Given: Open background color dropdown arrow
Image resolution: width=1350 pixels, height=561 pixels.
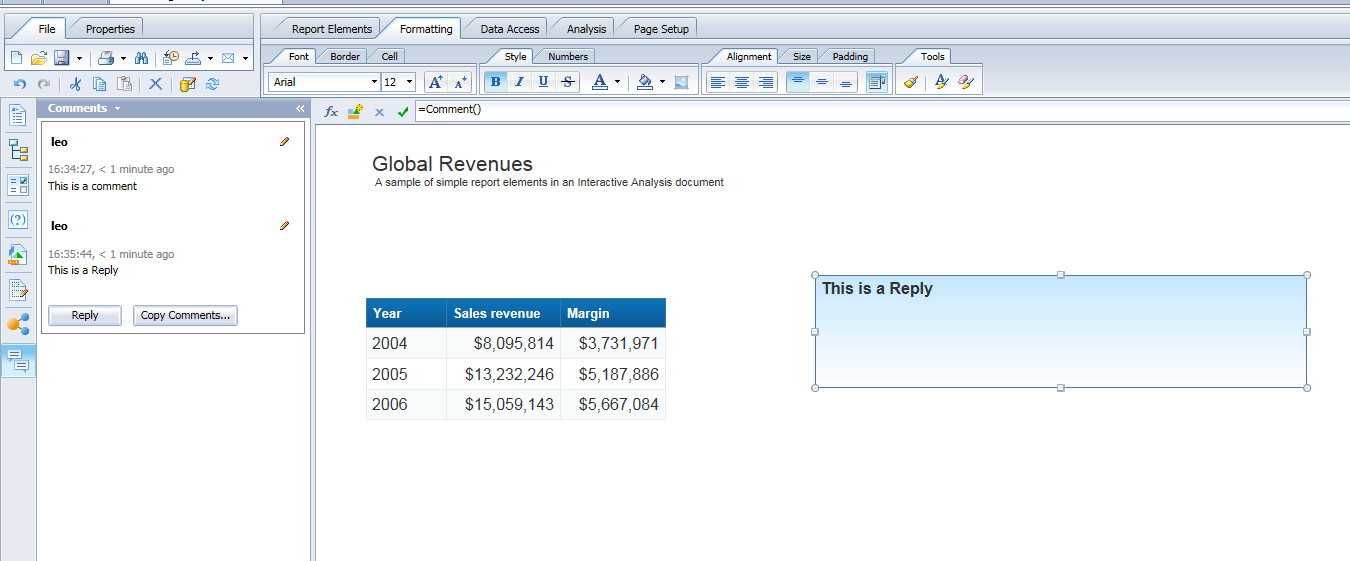Looking at the screenshot, I should 662,82.
